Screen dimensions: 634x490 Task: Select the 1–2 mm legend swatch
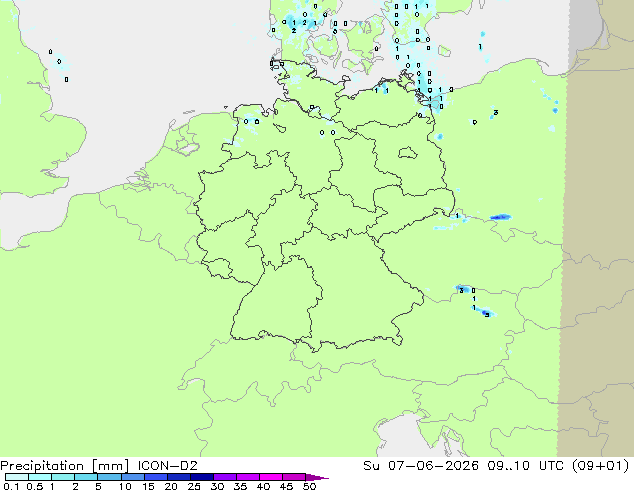(63, 477)
